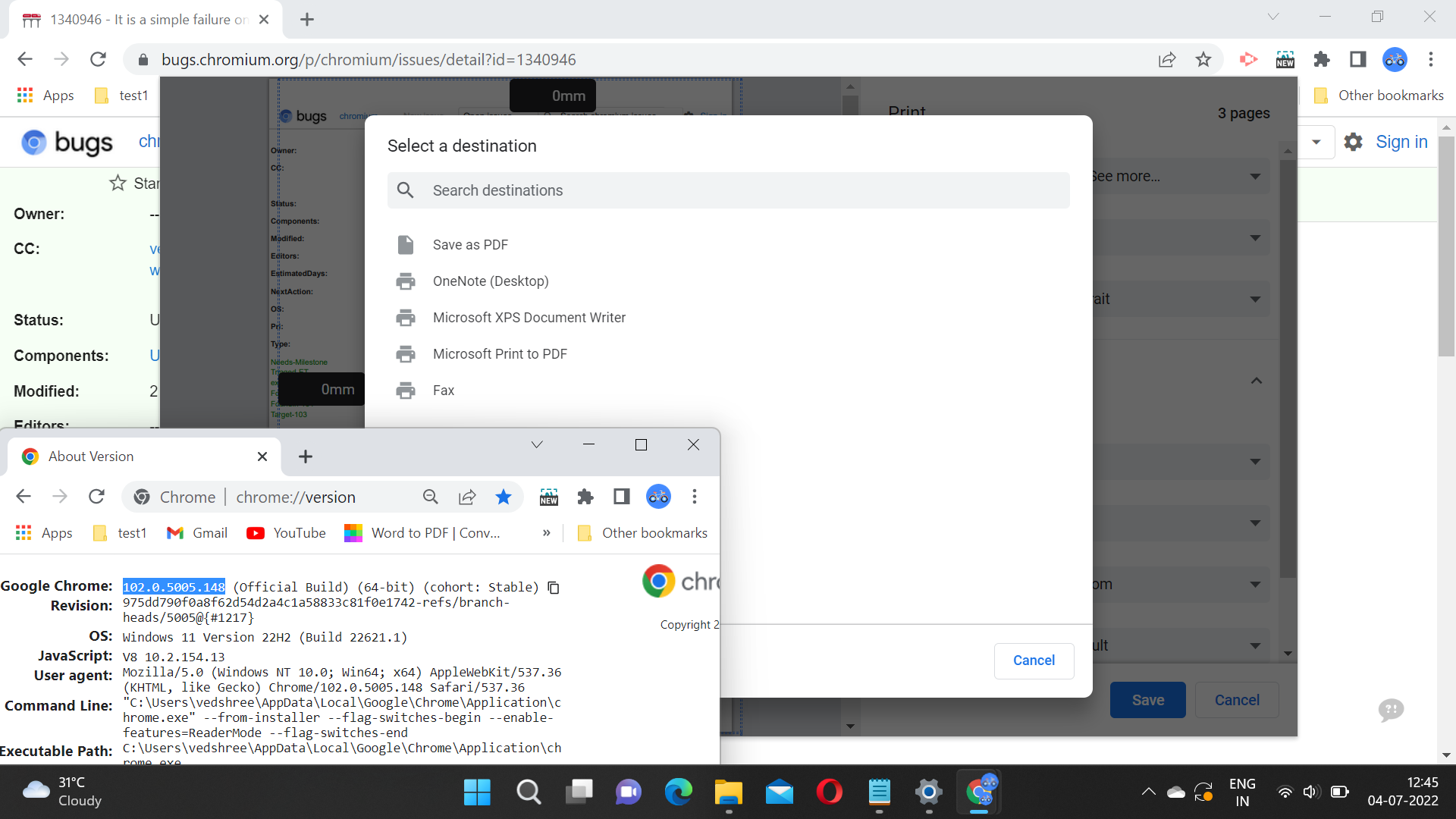Click Save in print dialog
The width and height of the screenshot is (1456, 819).
click(1147, 700)
